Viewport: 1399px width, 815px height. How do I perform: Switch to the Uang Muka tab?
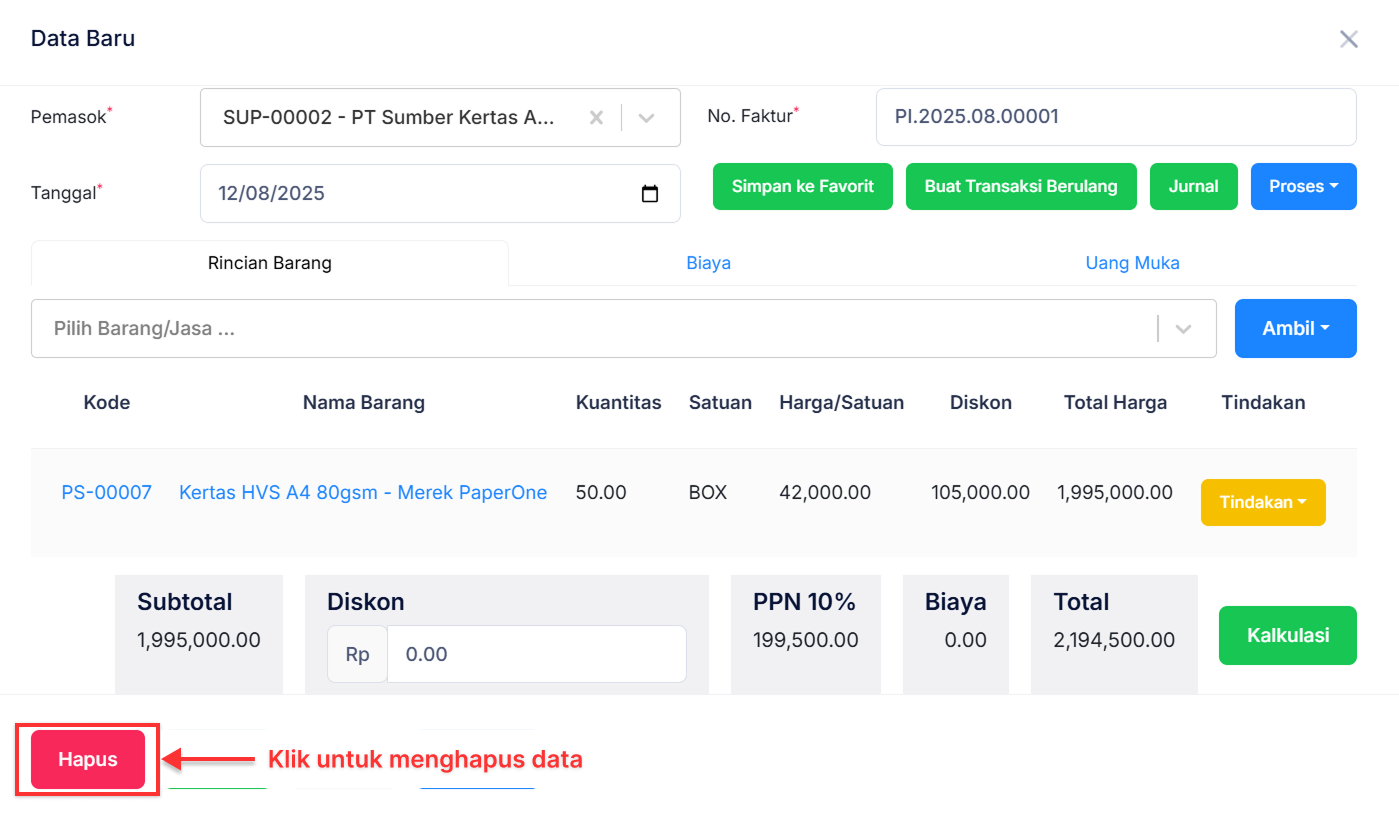click(x=1132, y=262)
